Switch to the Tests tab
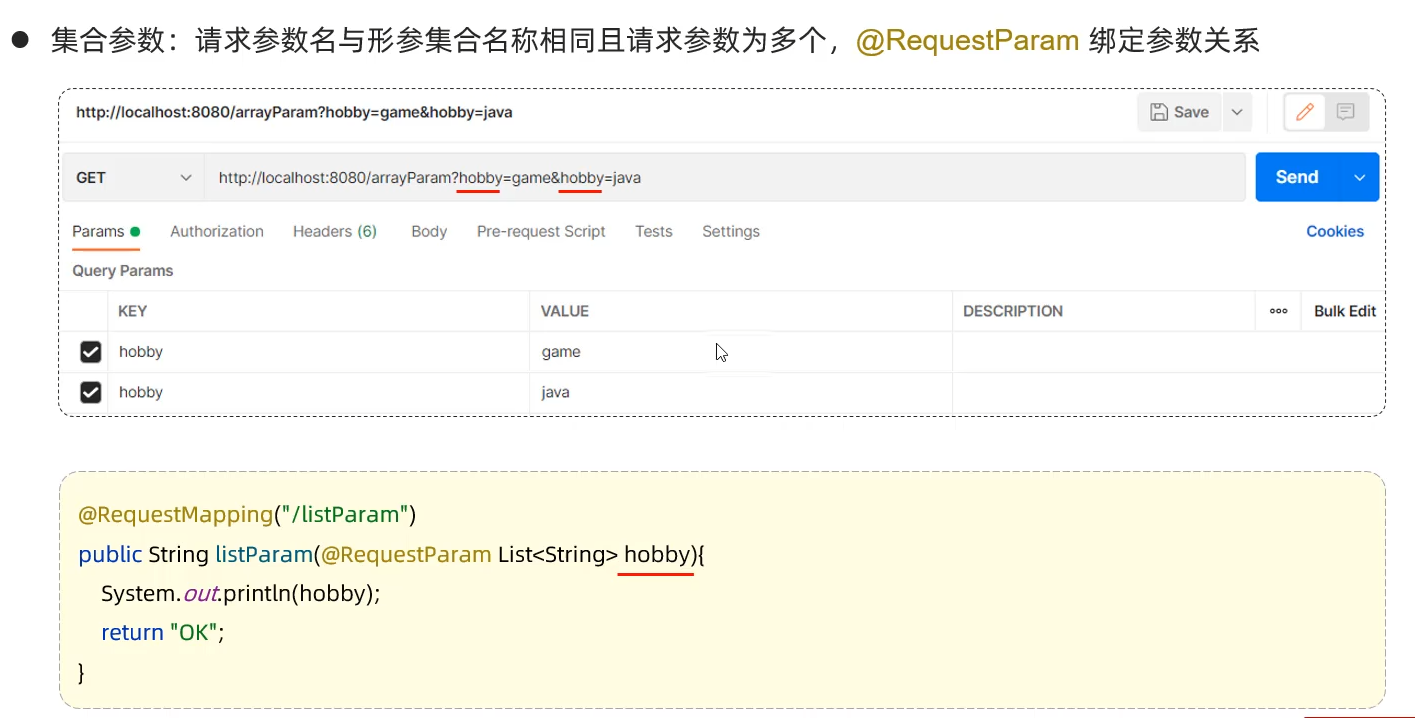This screenshot has height=718, width=1415. [x=653, y=231]
